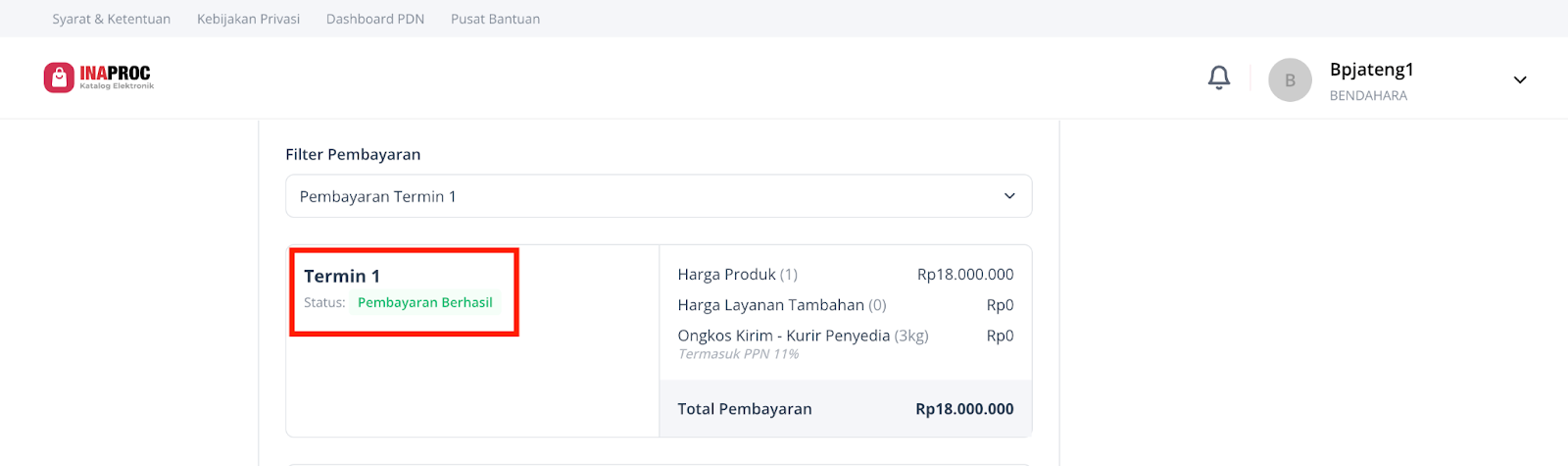Click the INAPROC Katalog Elektronik wordmark
This screenshot has height=466, width=1568.
(x=117, y=77)
